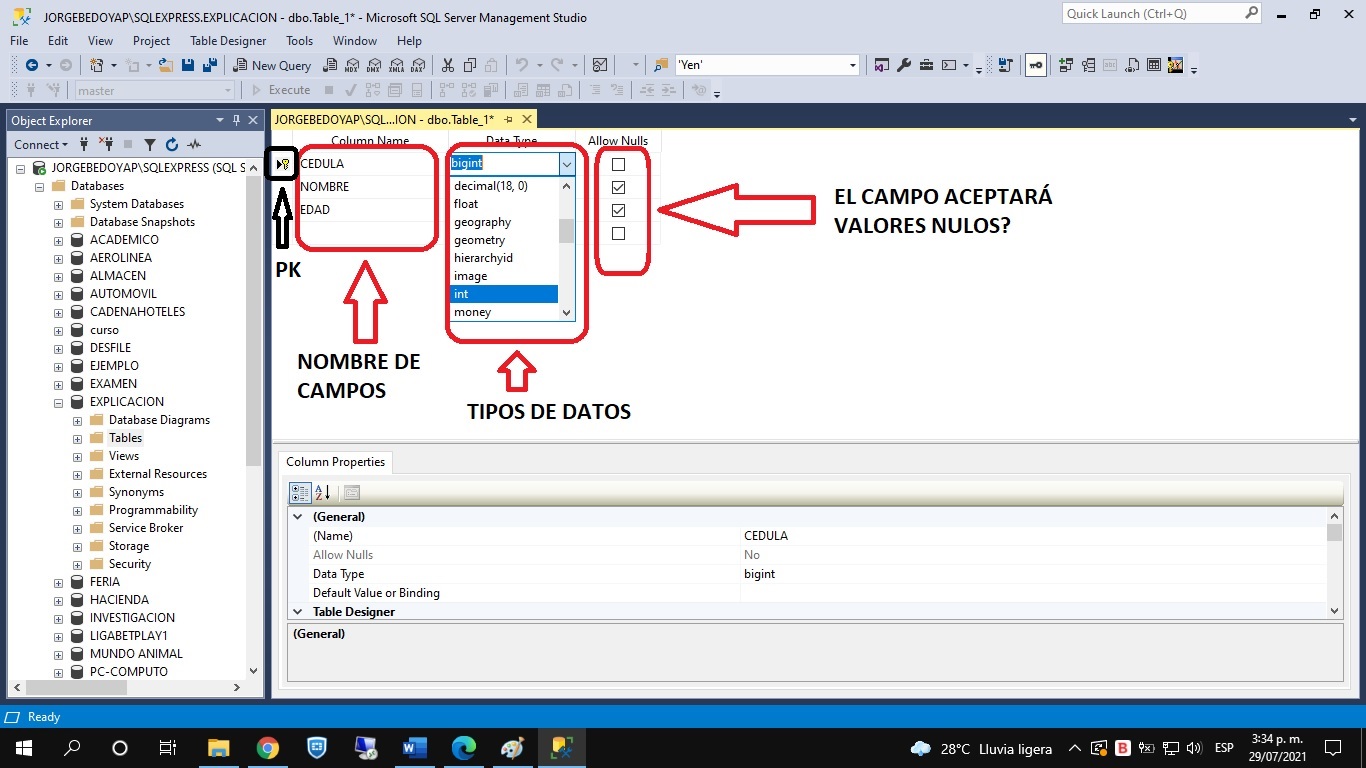Click the Save All icon
The image size is (1366, 768).
point(210,65)
